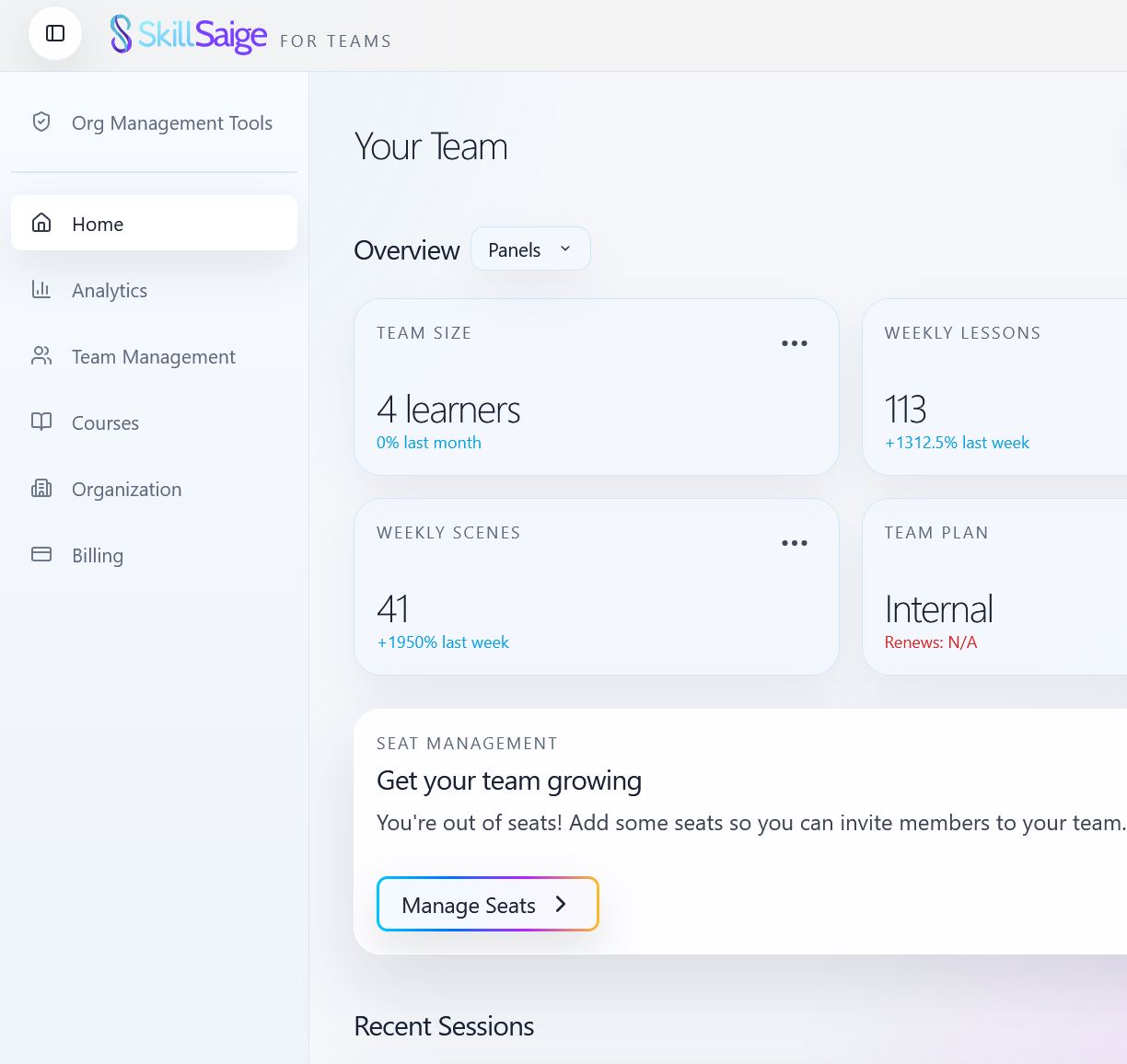Open the Weekly Scenes card options menu

(x=794, y=542)
